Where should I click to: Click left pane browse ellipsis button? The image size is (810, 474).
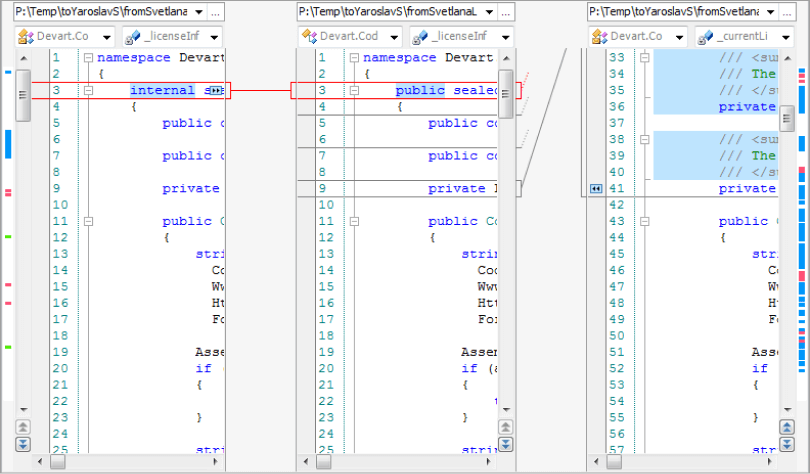(x=216, y=12)
